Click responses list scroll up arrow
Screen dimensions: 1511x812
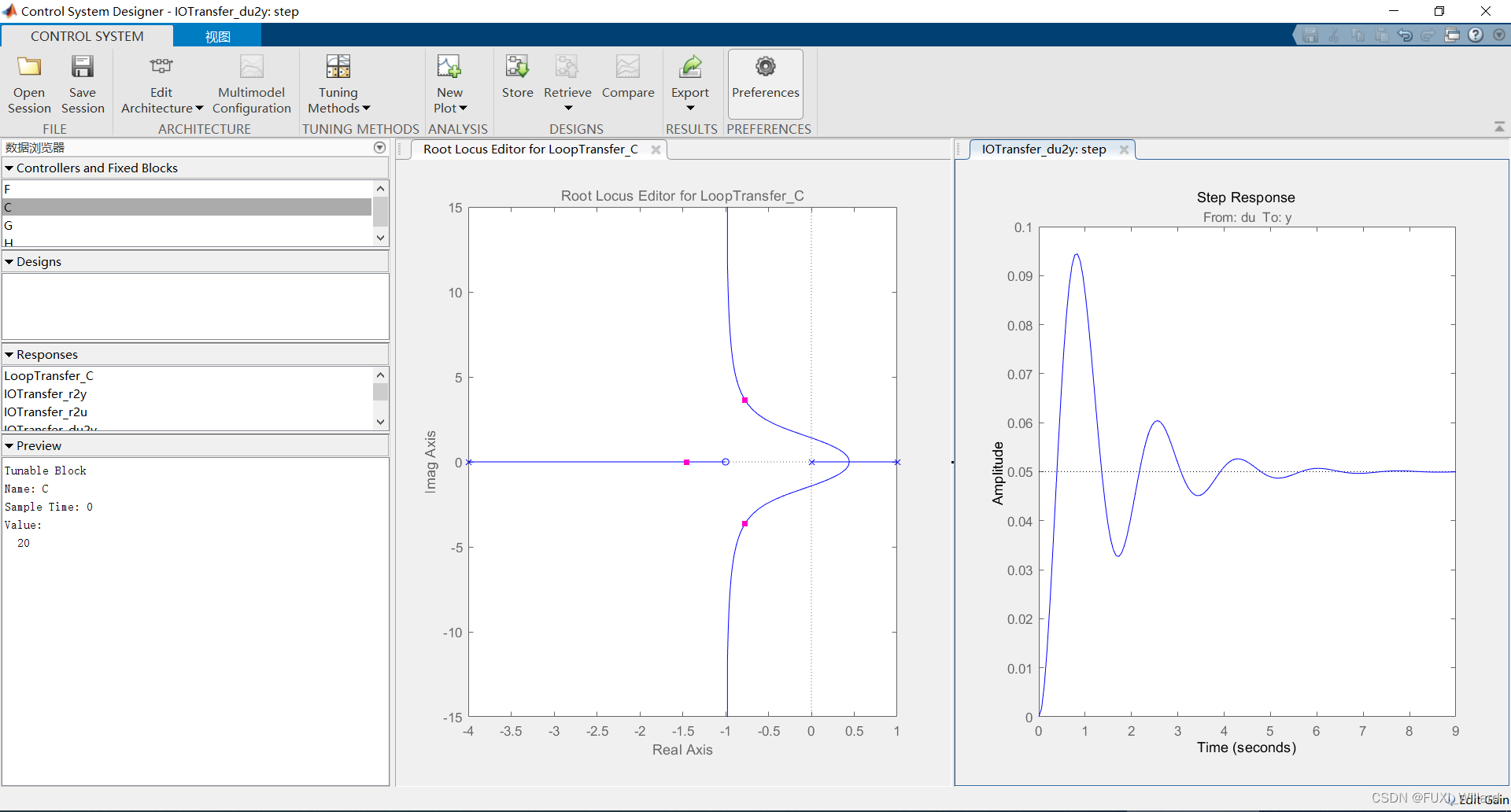coord(381,375)
